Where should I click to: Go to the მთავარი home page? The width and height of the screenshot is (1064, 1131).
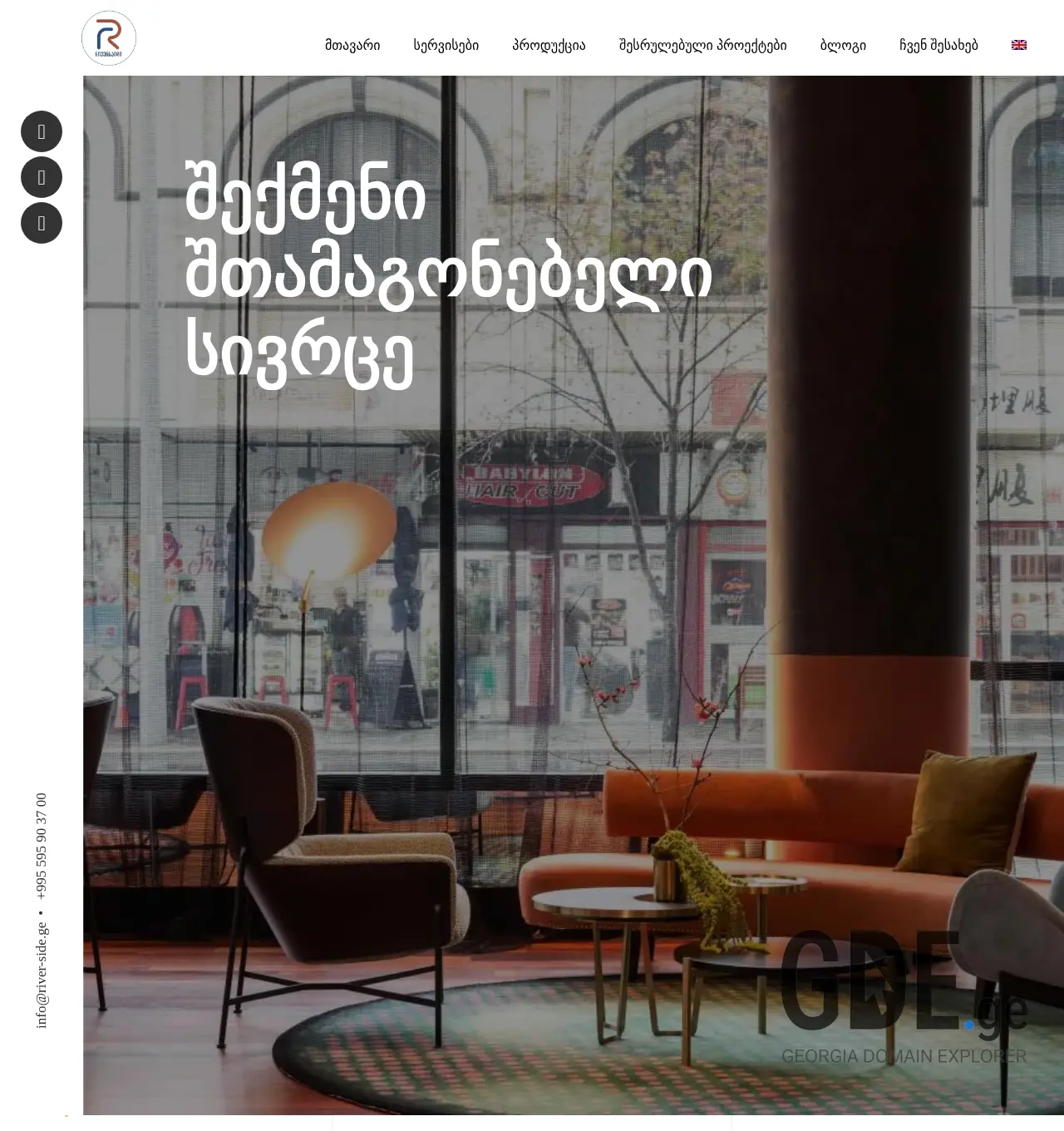[x=352, y=45]
